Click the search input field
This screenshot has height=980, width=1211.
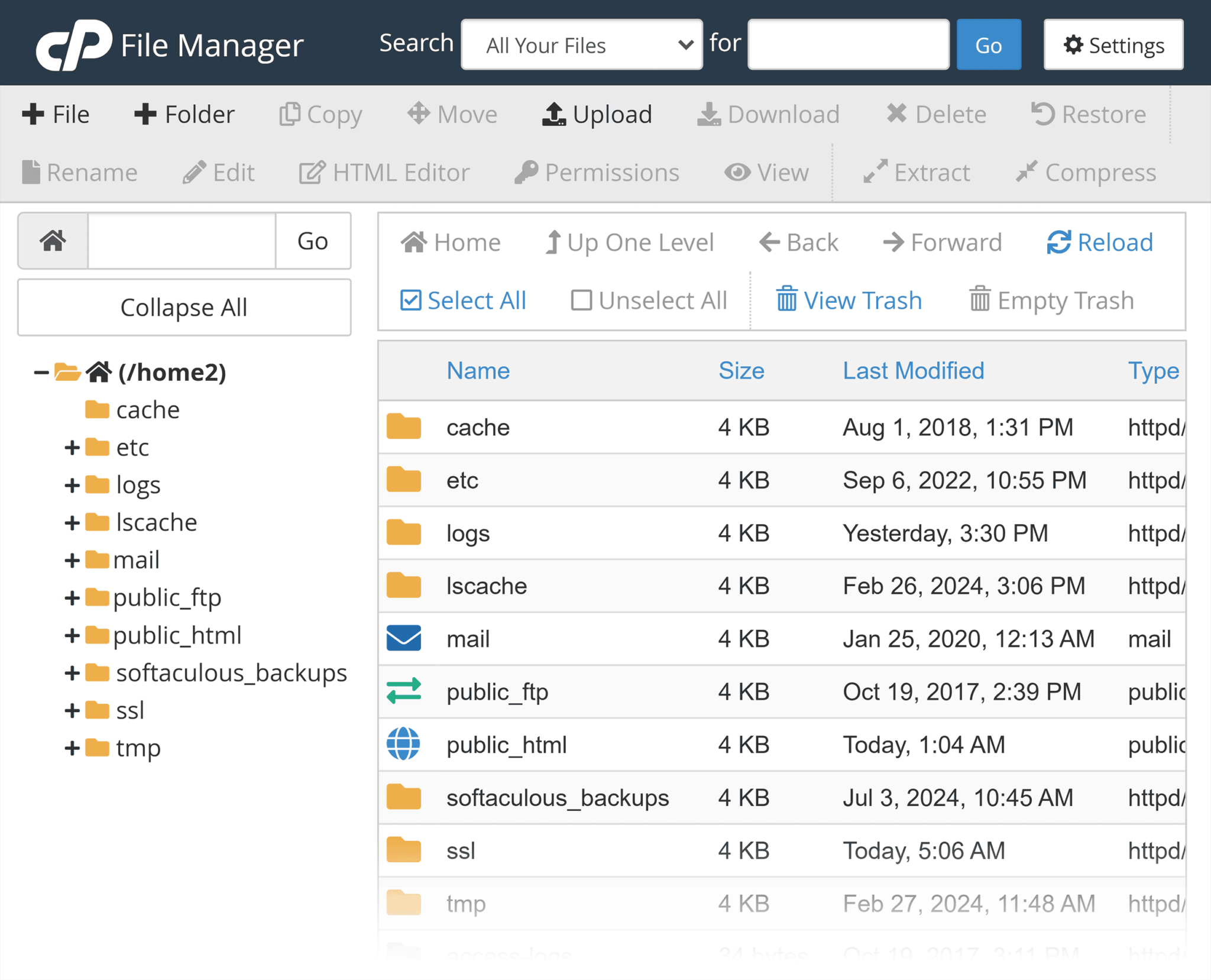coord(847,44)
